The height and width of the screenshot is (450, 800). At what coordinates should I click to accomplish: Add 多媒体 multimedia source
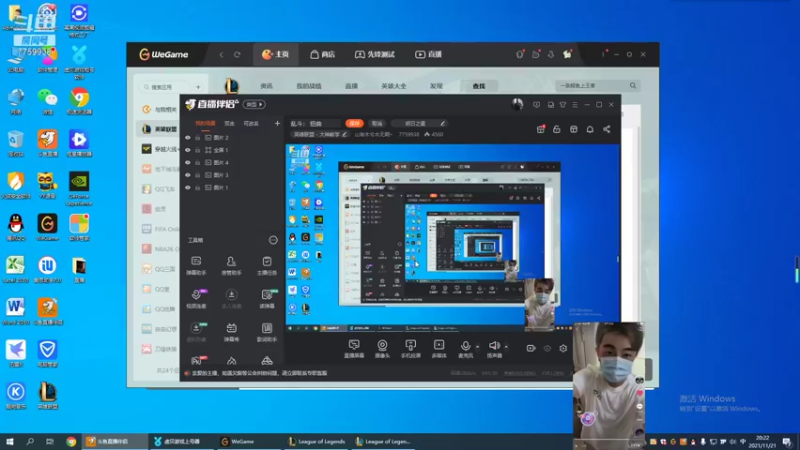[x=439, y=349]
